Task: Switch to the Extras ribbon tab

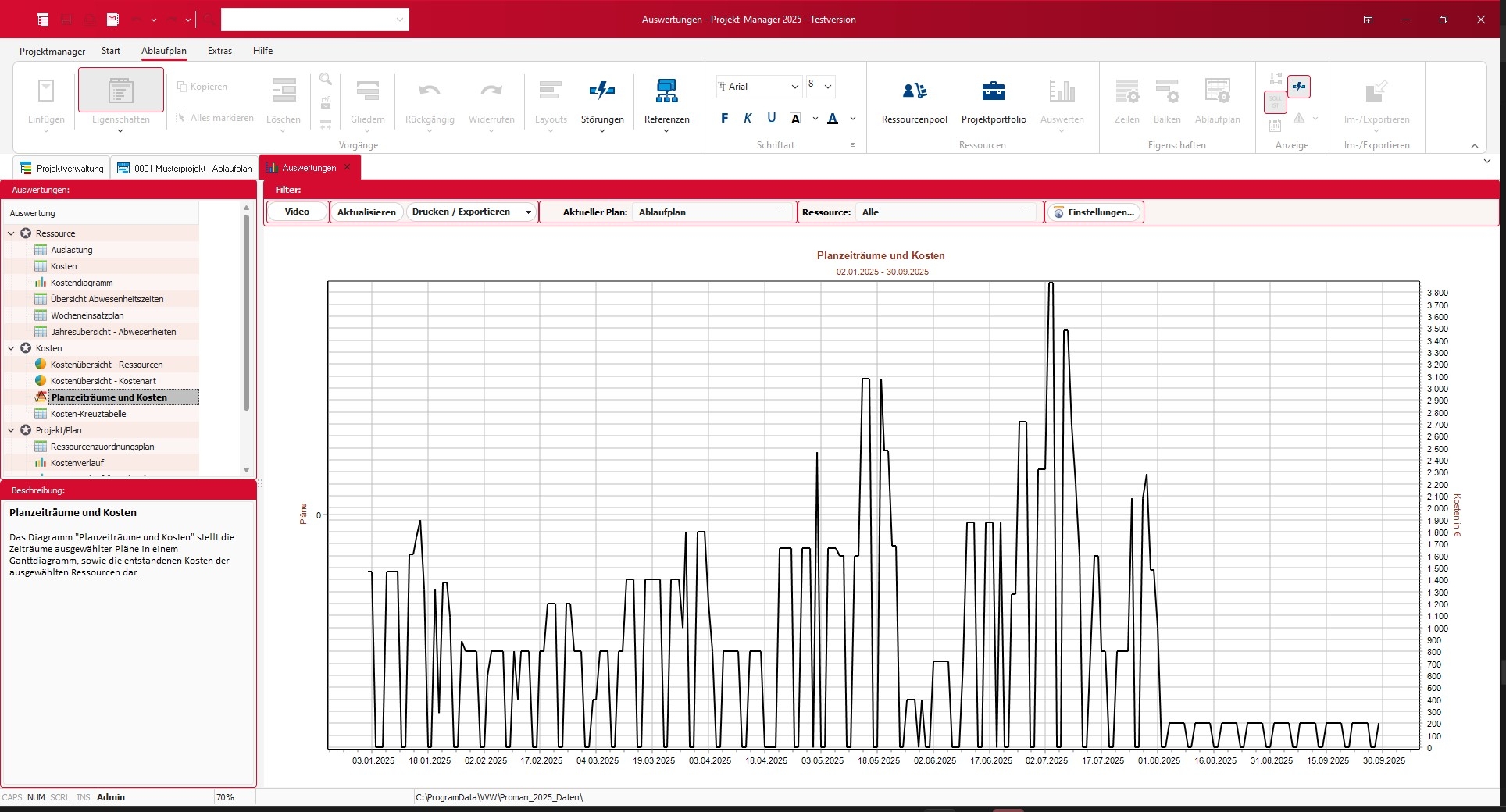Action: [x=219, y=51]
